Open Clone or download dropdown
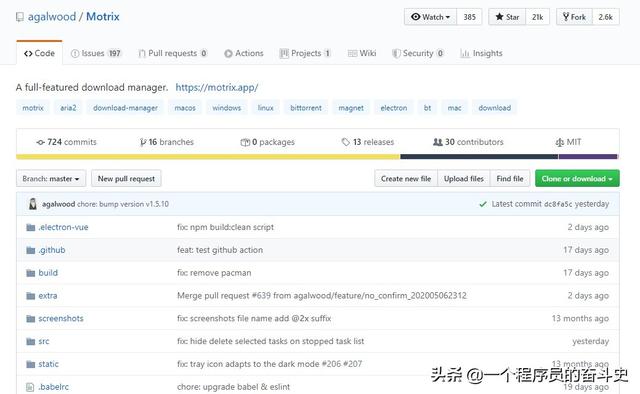 coord(577,179)
